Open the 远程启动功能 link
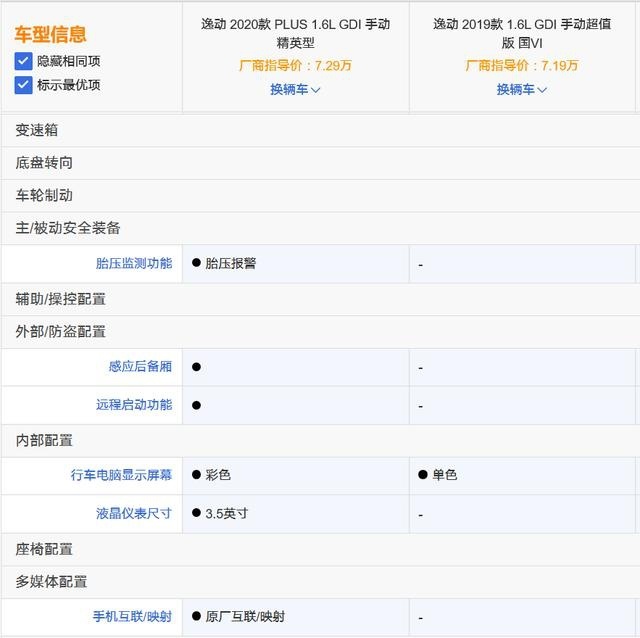Screen dimensions: 640x638 134,405
